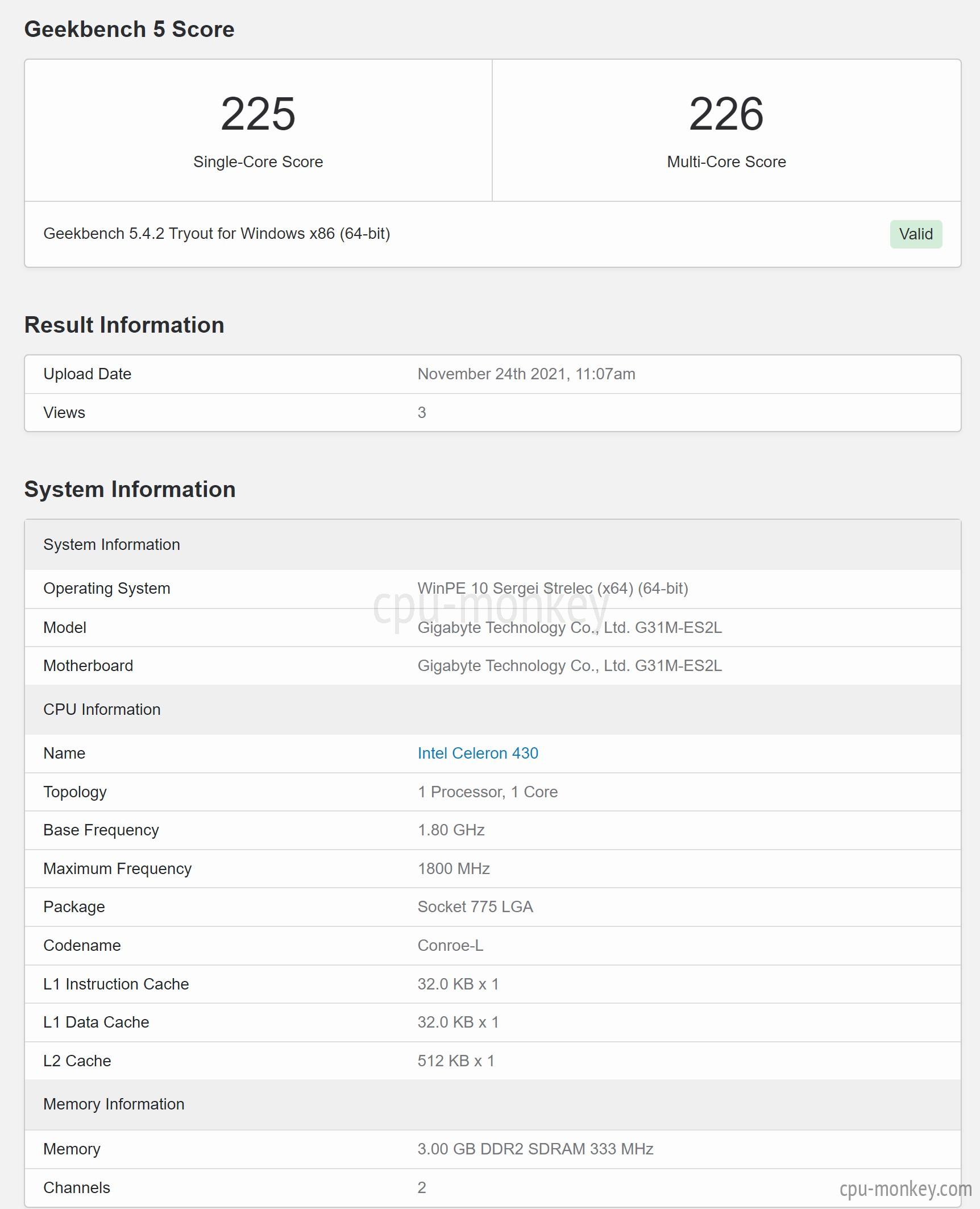
Task: Click the Base Frequency label
Action: (101, 830)
